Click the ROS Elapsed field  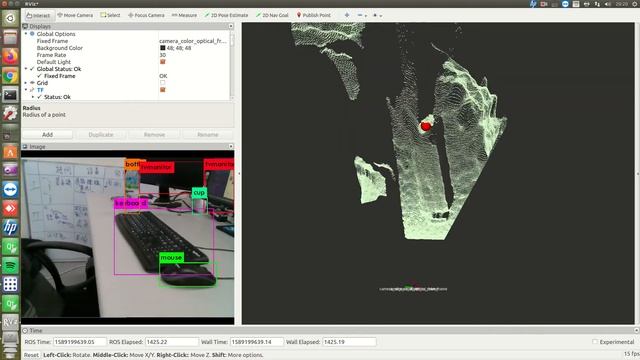pyautogui.click(x=171, y=342)
